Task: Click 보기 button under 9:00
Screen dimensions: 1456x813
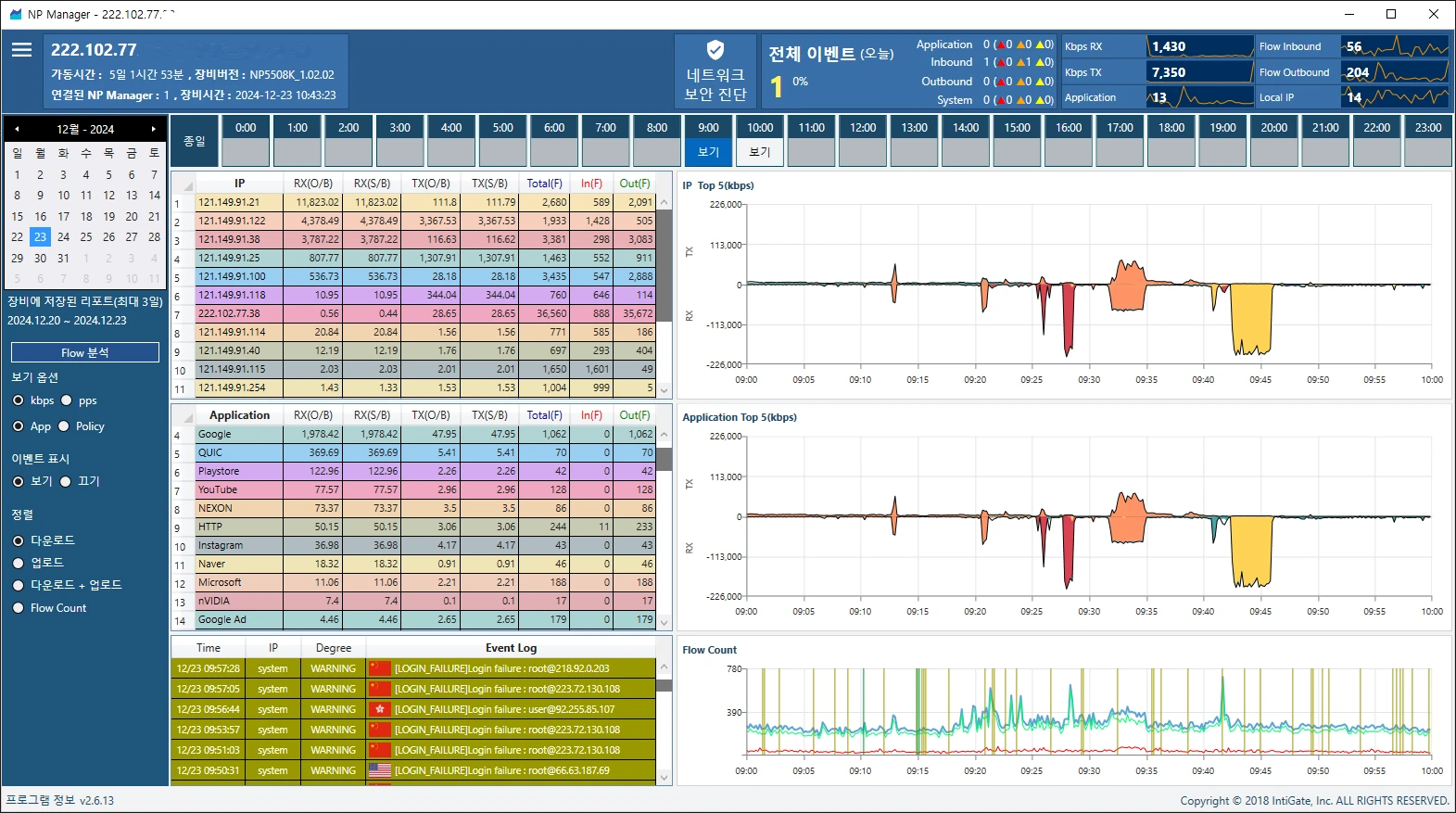Action: (709, 152)
